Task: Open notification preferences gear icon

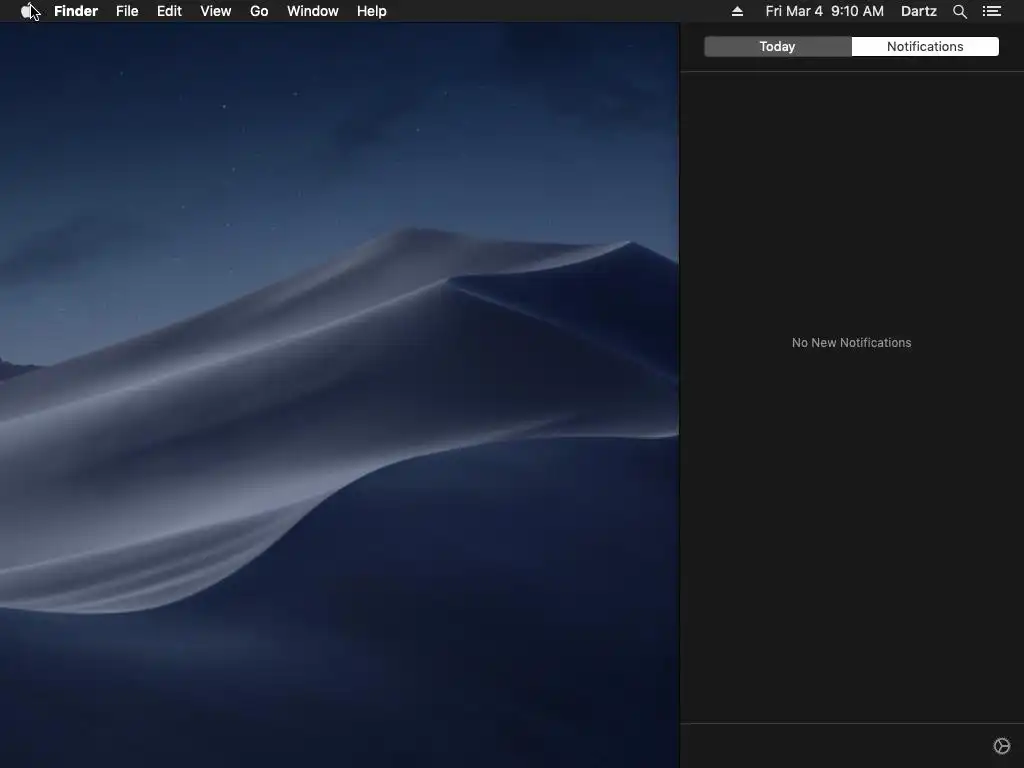Action: click(1002, 746)
